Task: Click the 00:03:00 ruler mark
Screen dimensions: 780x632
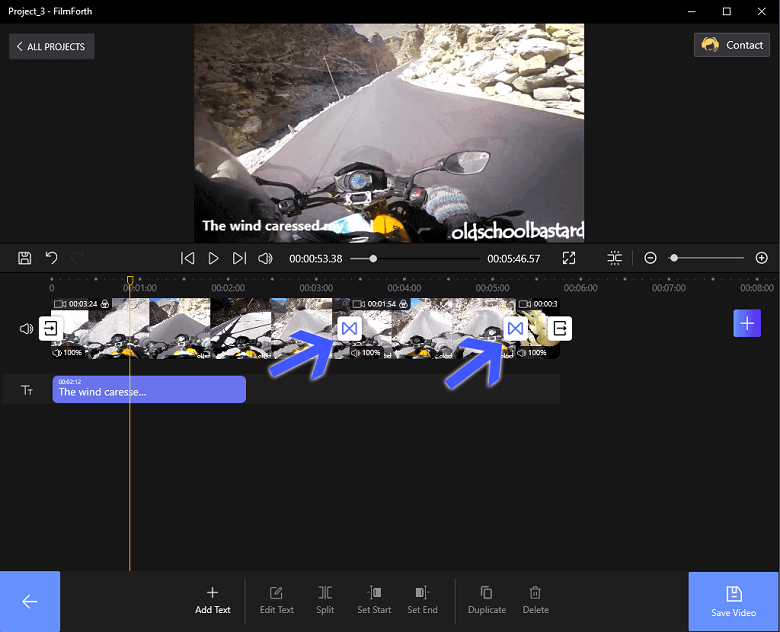Action: 316,288
